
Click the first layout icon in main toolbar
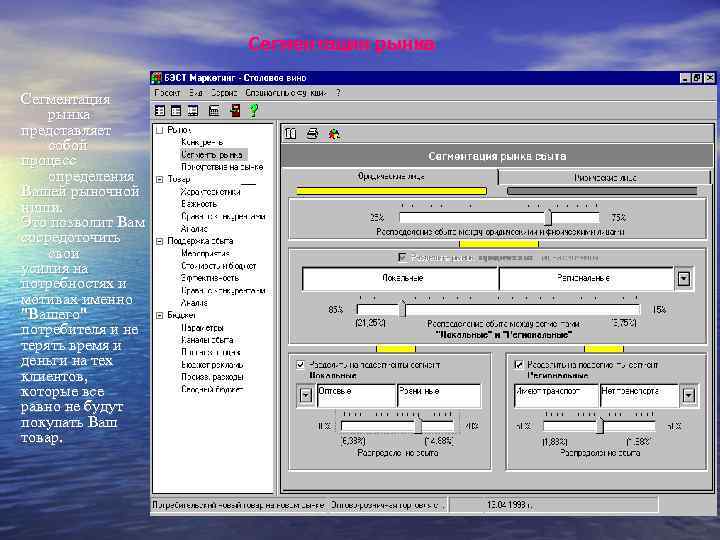[x=160, y=110]
